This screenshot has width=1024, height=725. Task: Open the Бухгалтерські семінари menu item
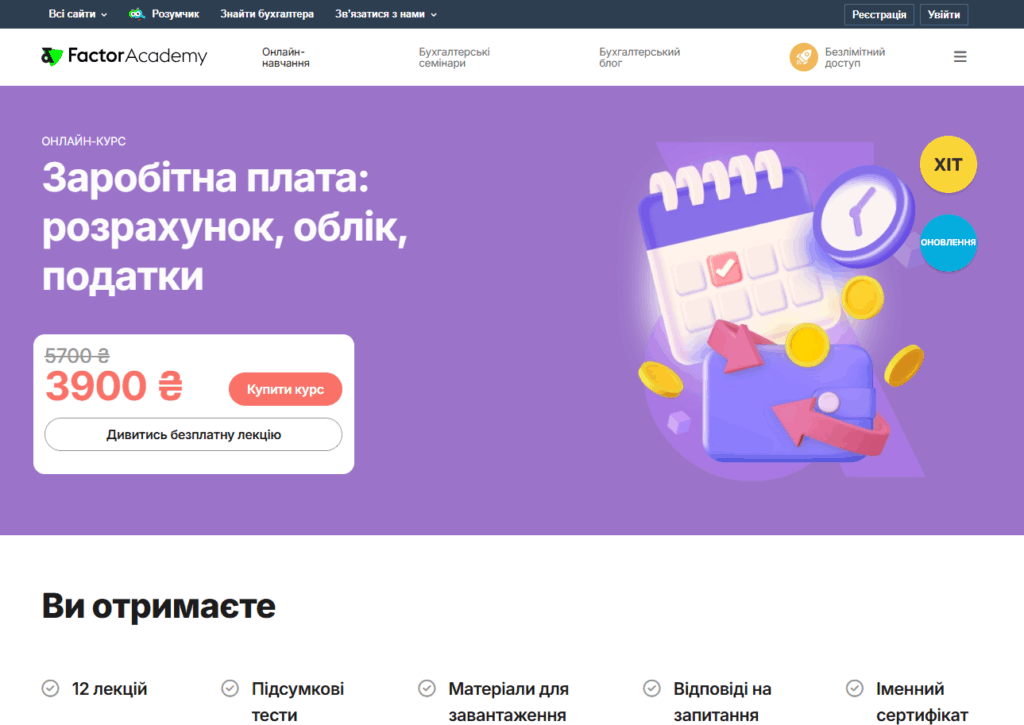(x=454, y=57)
